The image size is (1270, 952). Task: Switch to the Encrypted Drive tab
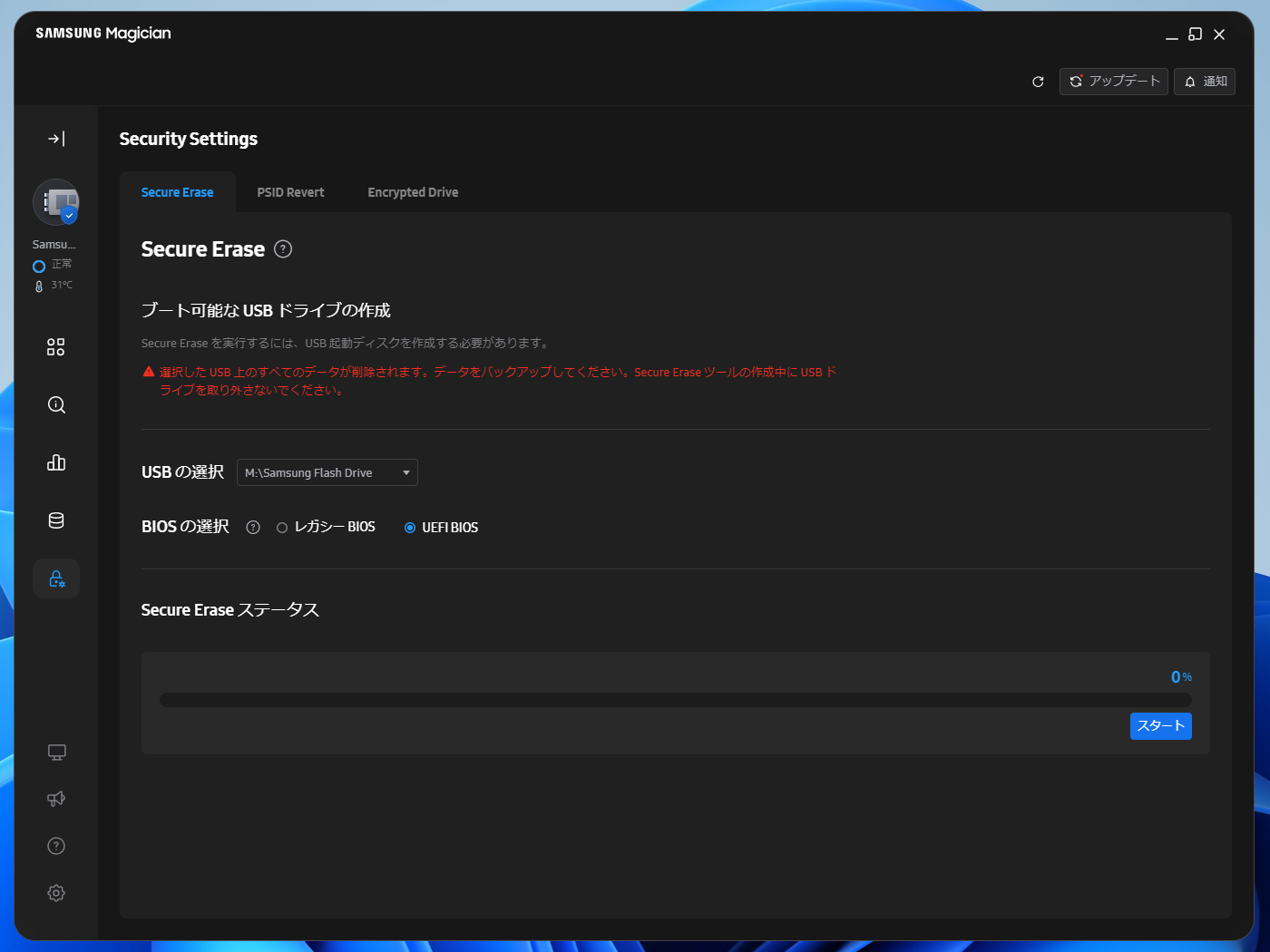click(413, 192)
